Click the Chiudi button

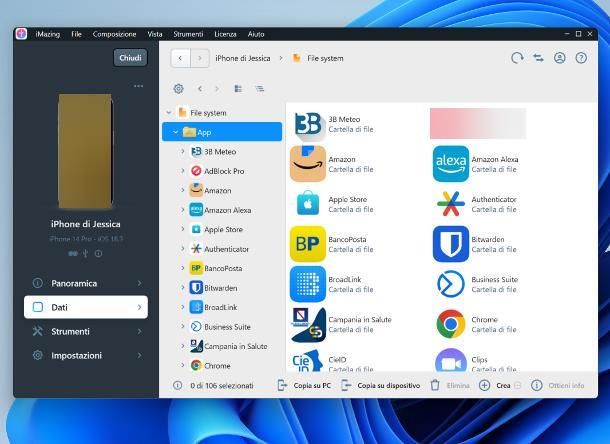point(130,58)
